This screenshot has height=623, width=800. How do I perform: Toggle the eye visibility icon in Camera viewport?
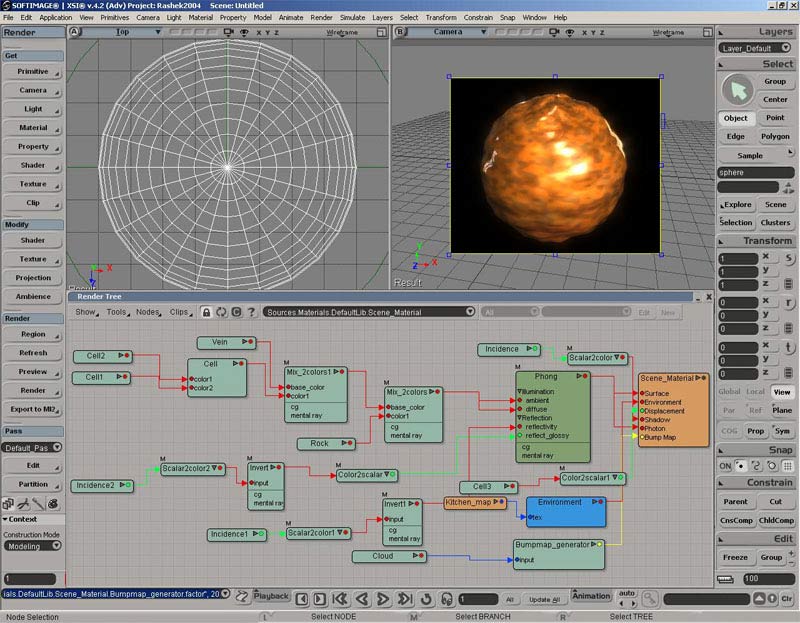[x=570, y=32]
